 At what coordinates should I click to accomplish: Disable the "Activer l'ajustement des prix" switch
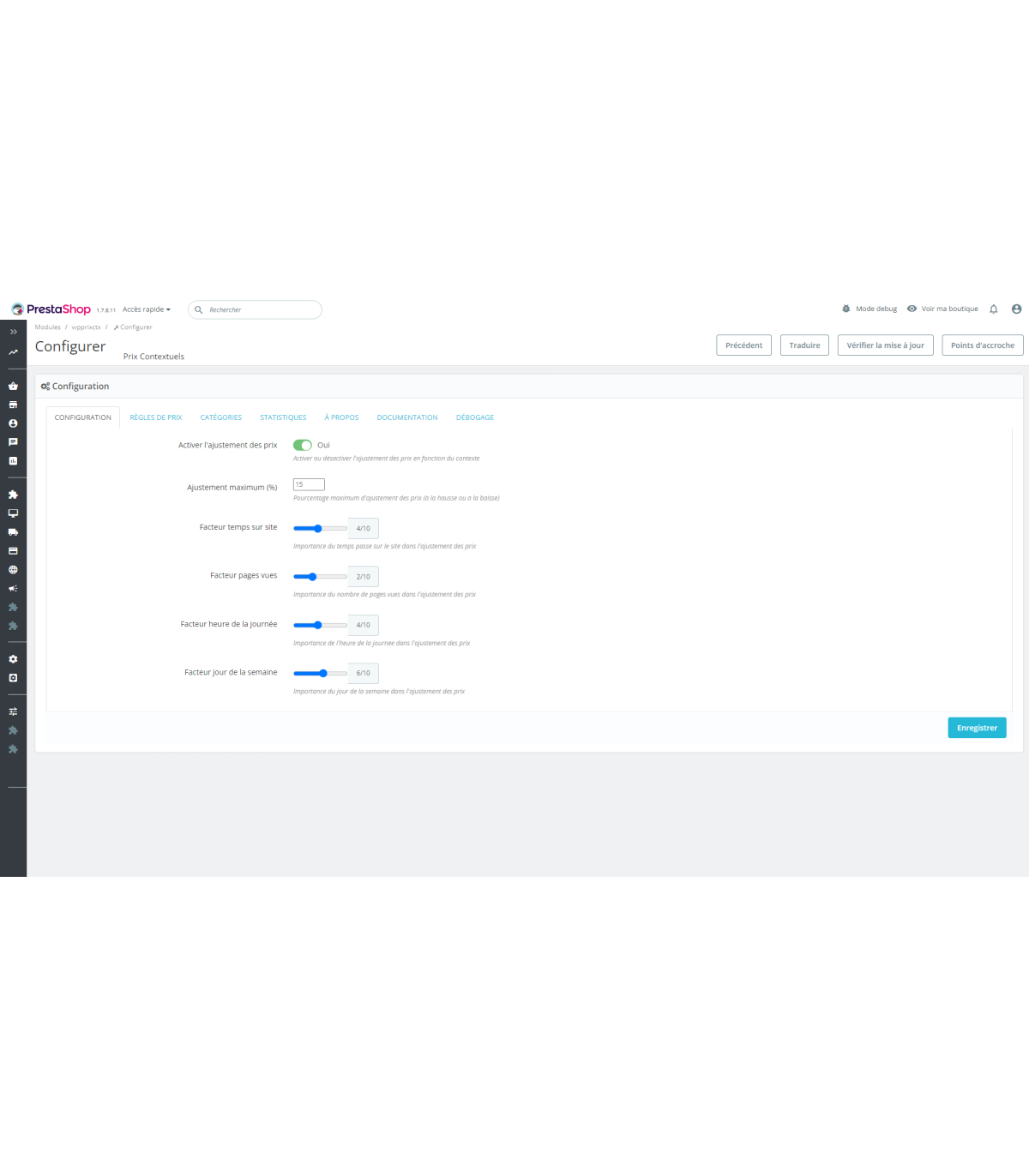[x=303, y=445]
